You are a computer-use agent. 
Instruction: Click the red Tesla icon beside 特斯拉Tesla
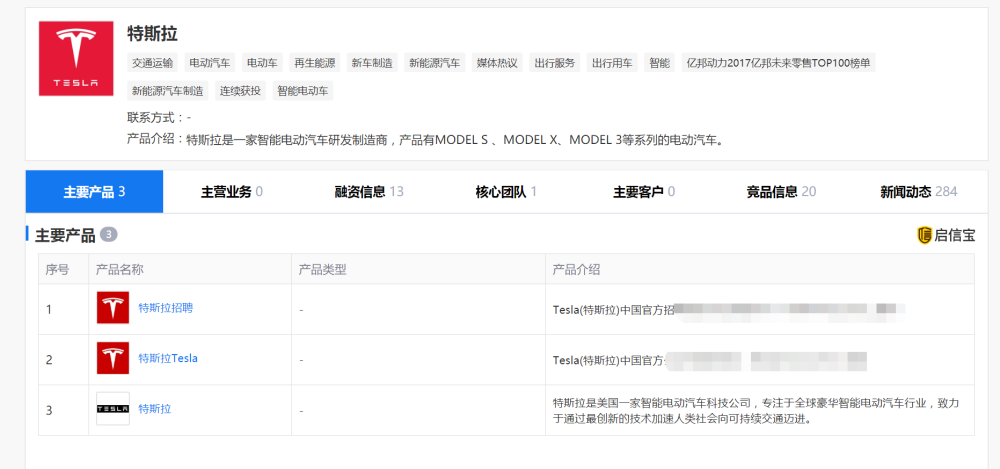coord(113,358)
